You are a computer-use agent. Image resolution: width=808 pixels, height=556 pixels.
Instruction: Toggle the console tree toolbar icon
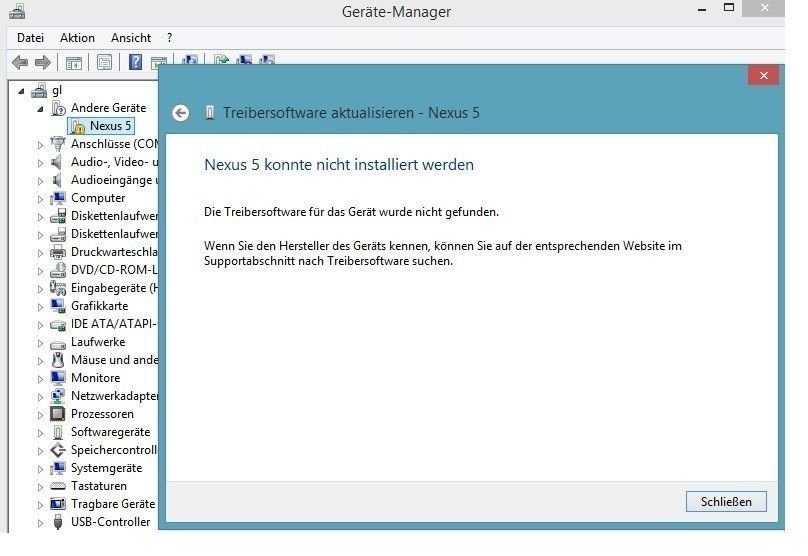(74, 63)
